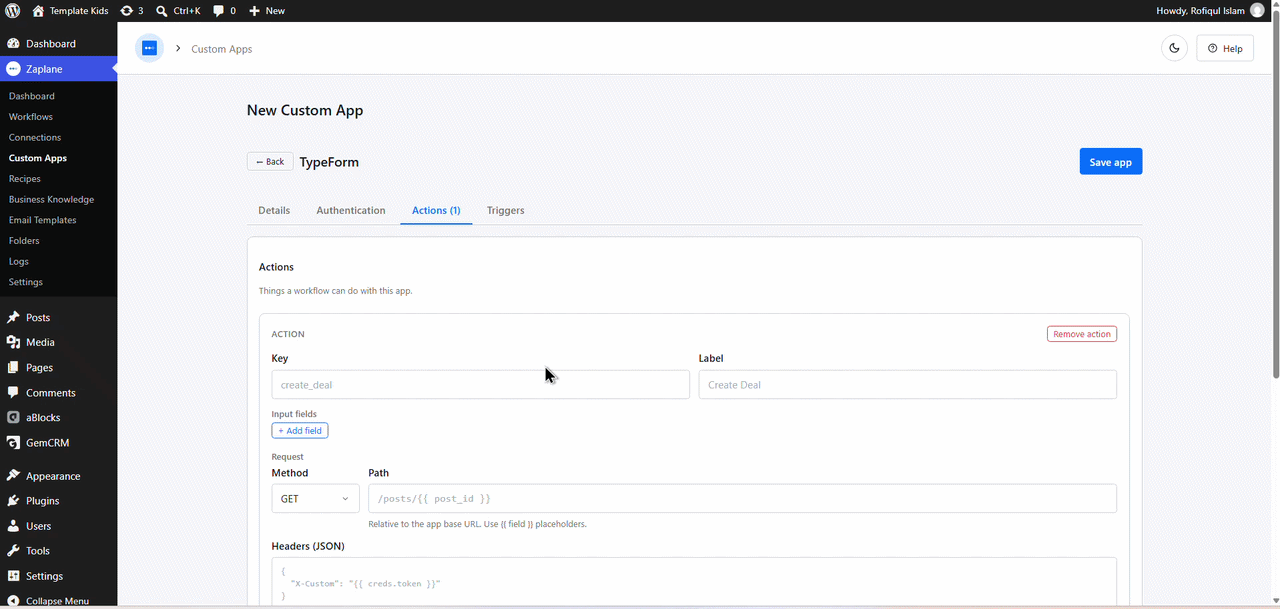The image size is (1280, 609).
Task: Click the Custom Apps breadcrumb link
Action: [x=222, y=49]
